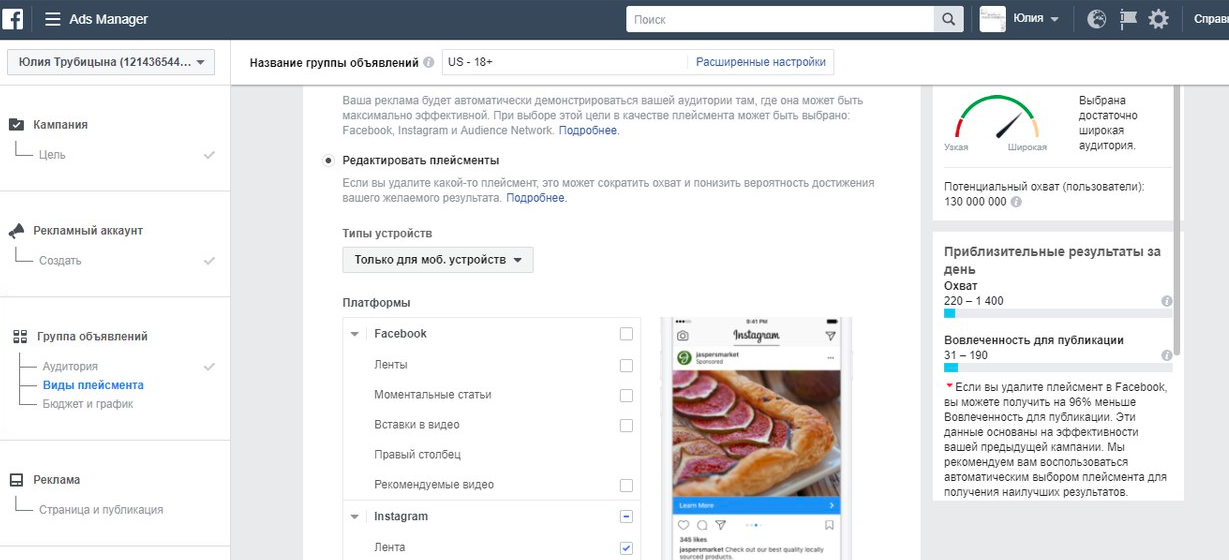Screen dimensions: 1229x560
Task: Click the search magnifier button
Action: pos(948,19)
